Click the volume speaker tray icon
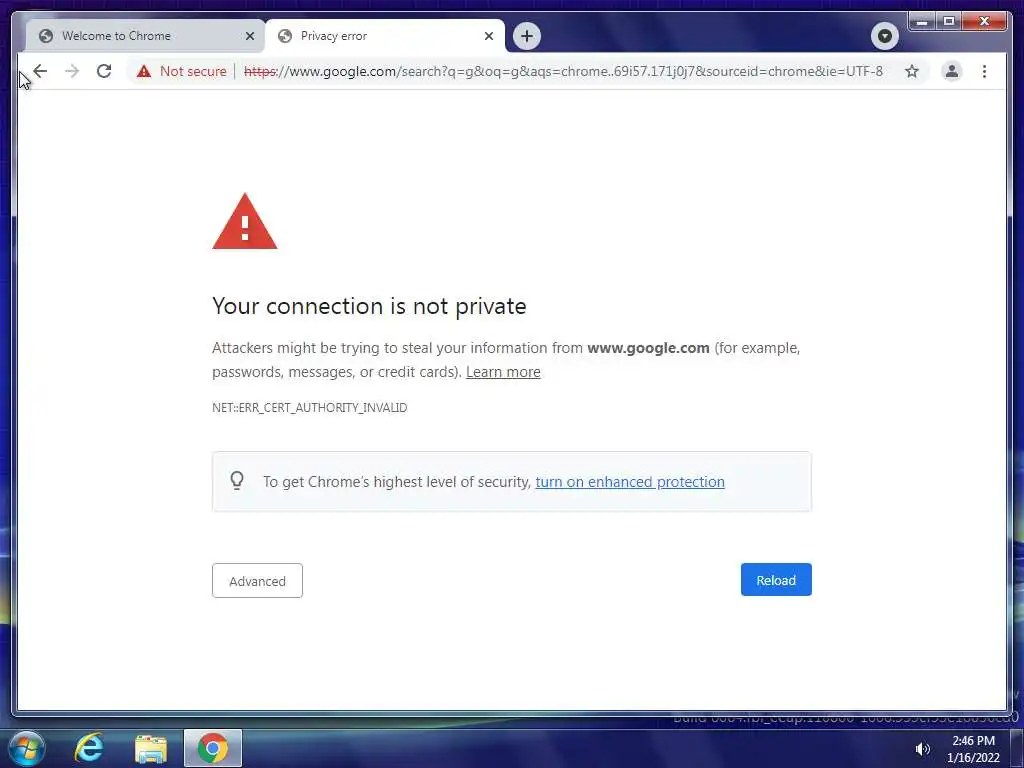 (x=922, y=749)
